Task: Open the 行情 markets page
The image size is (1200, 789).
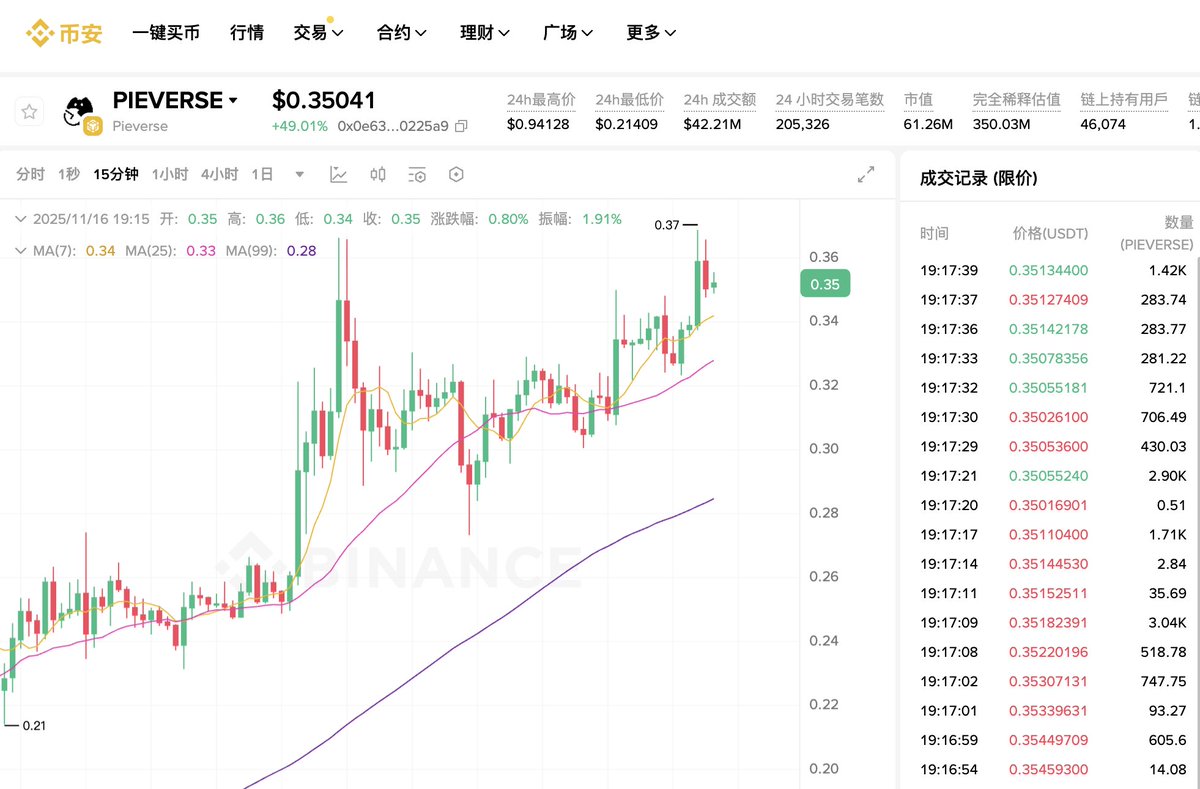Action: (247, 32)
